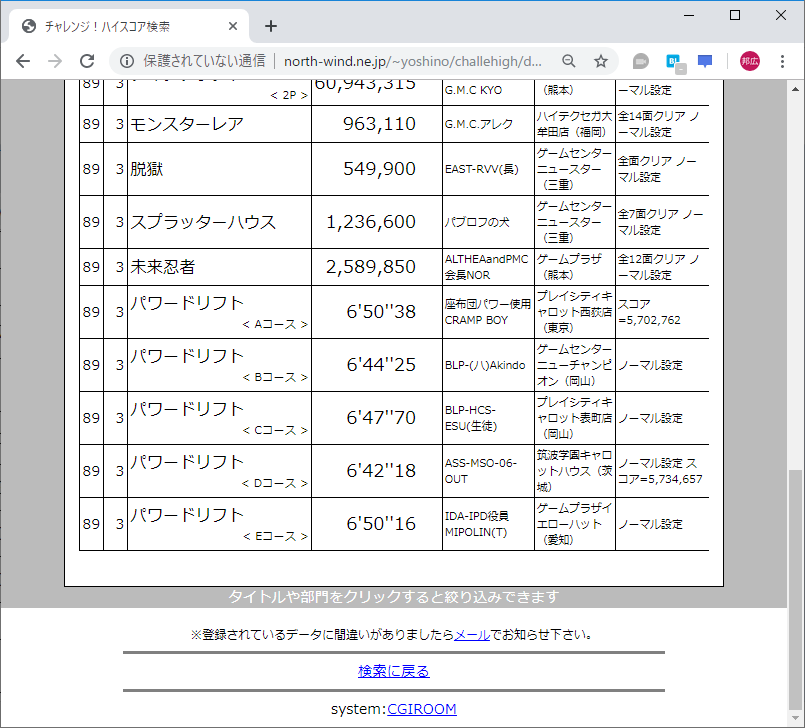Filter by the < Aコース > category

[x=275, y=324]
